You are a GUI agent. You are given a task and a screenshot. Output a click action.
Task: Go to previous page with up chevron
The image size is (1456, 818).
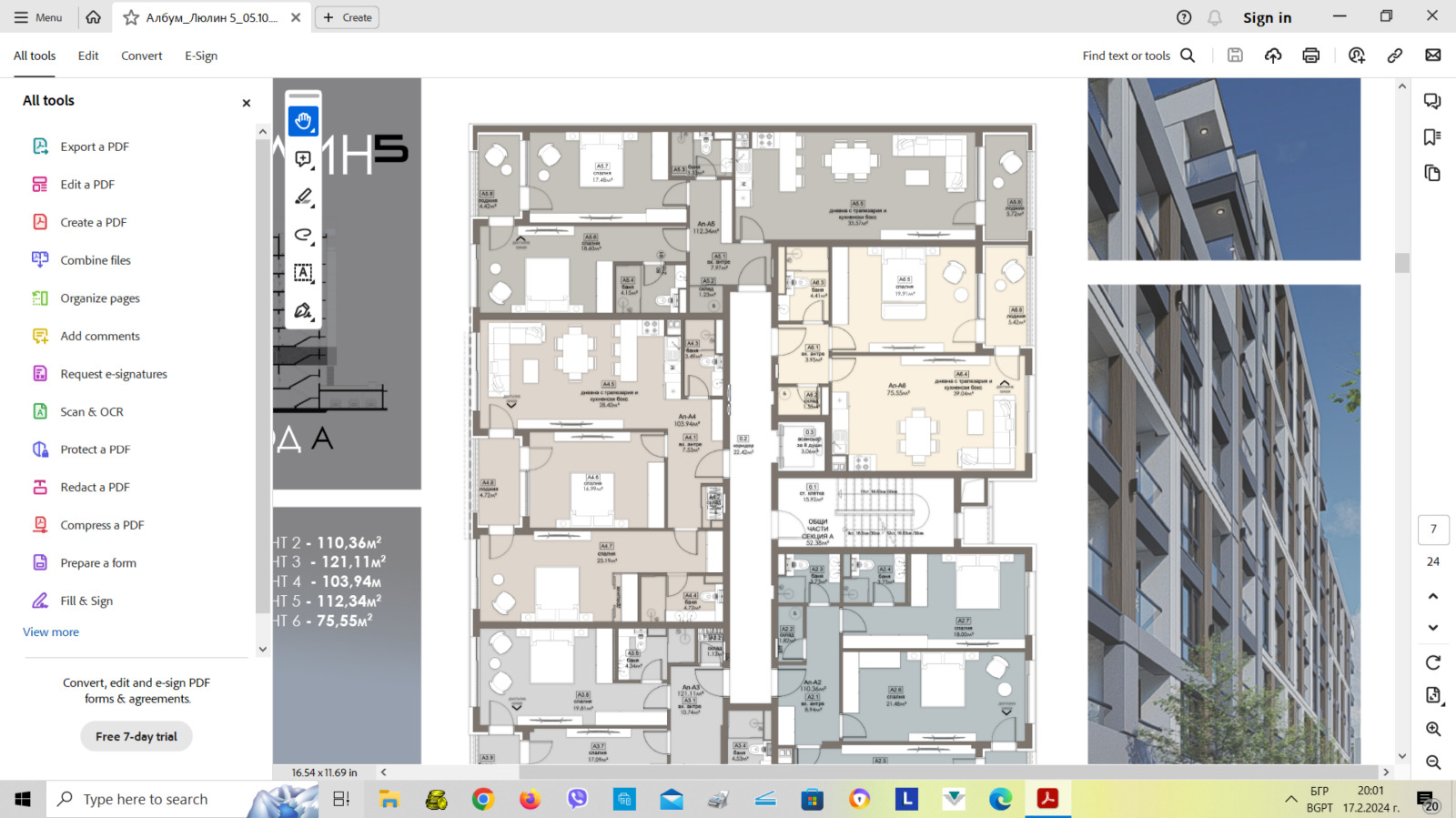point(1433,596)
